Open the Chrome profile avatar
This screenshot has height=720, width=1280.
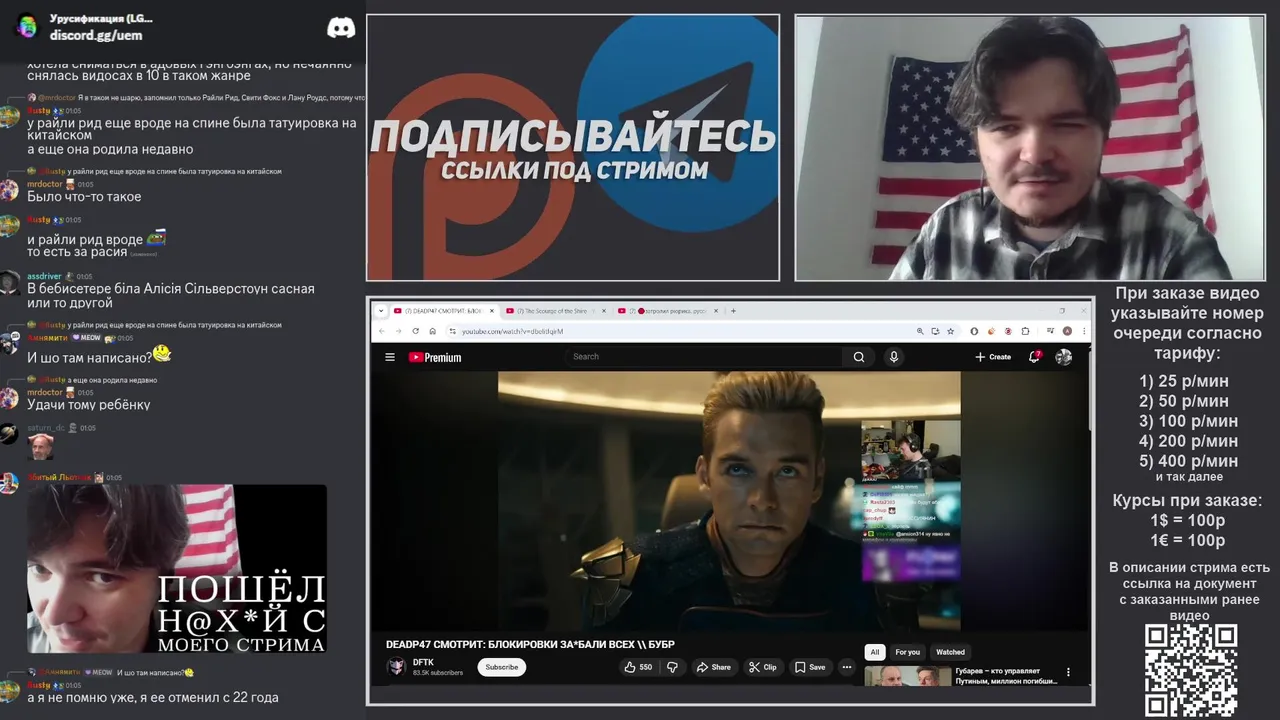click(1067, 331)
